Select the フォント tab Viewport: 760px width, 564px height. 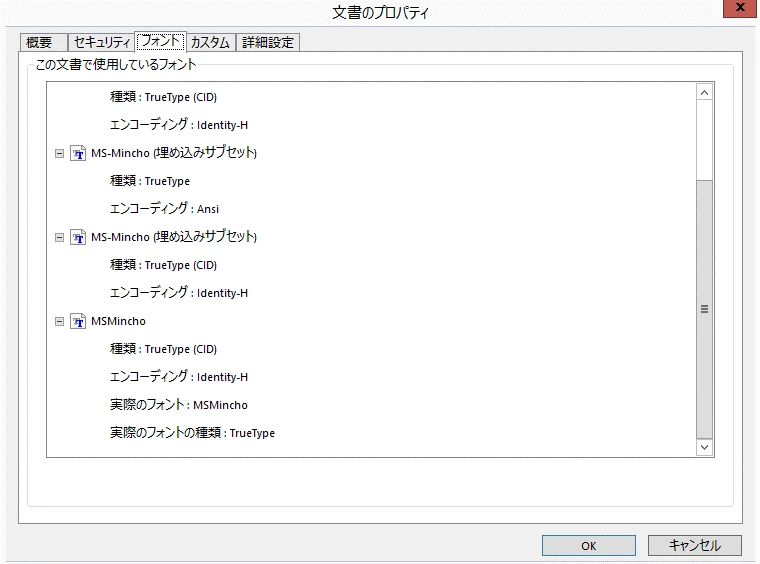pos(160,41)
